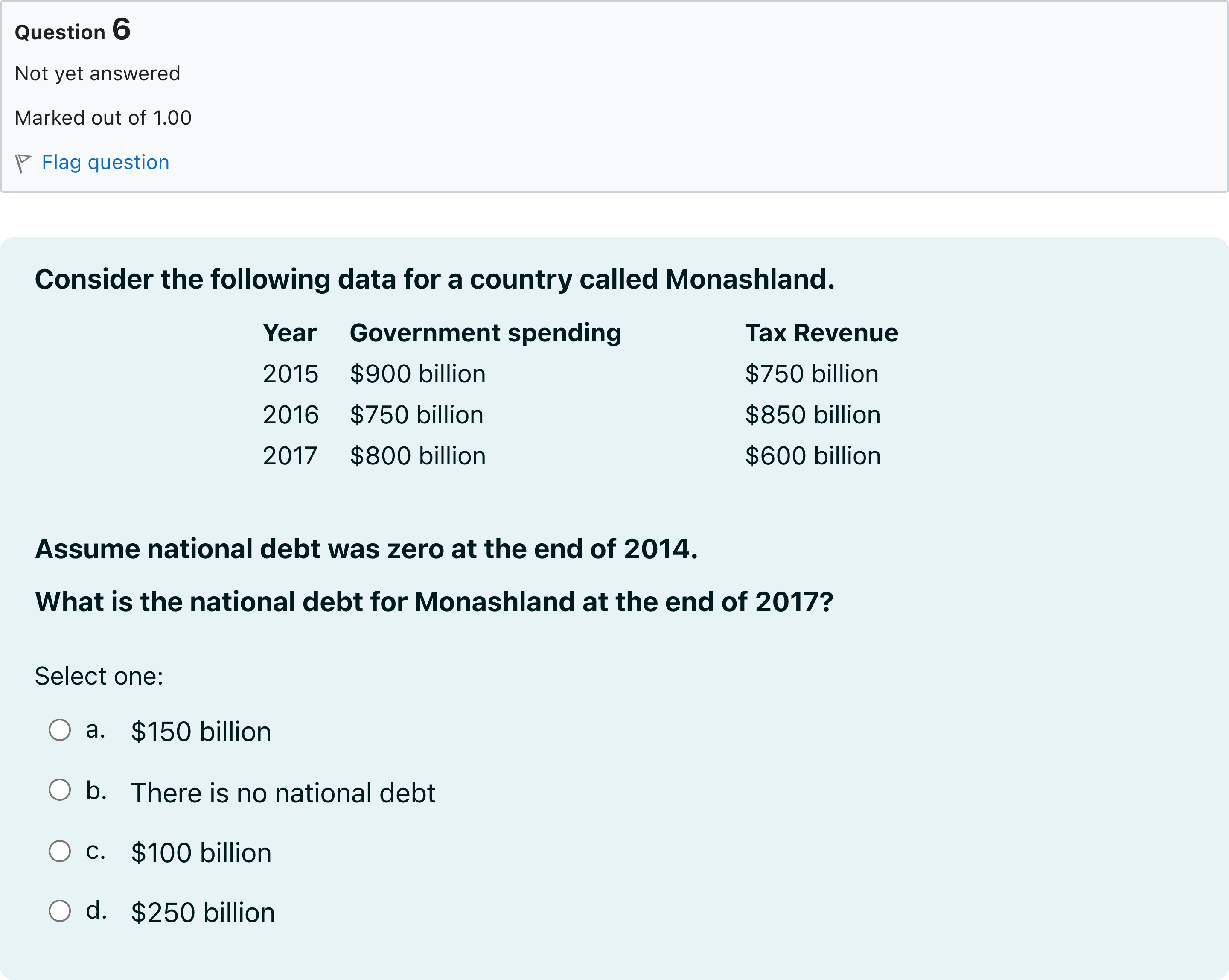Click the Year column header
Viewport: 1229px width, 980px height.
pyautogui.click(x=290, y=333)
